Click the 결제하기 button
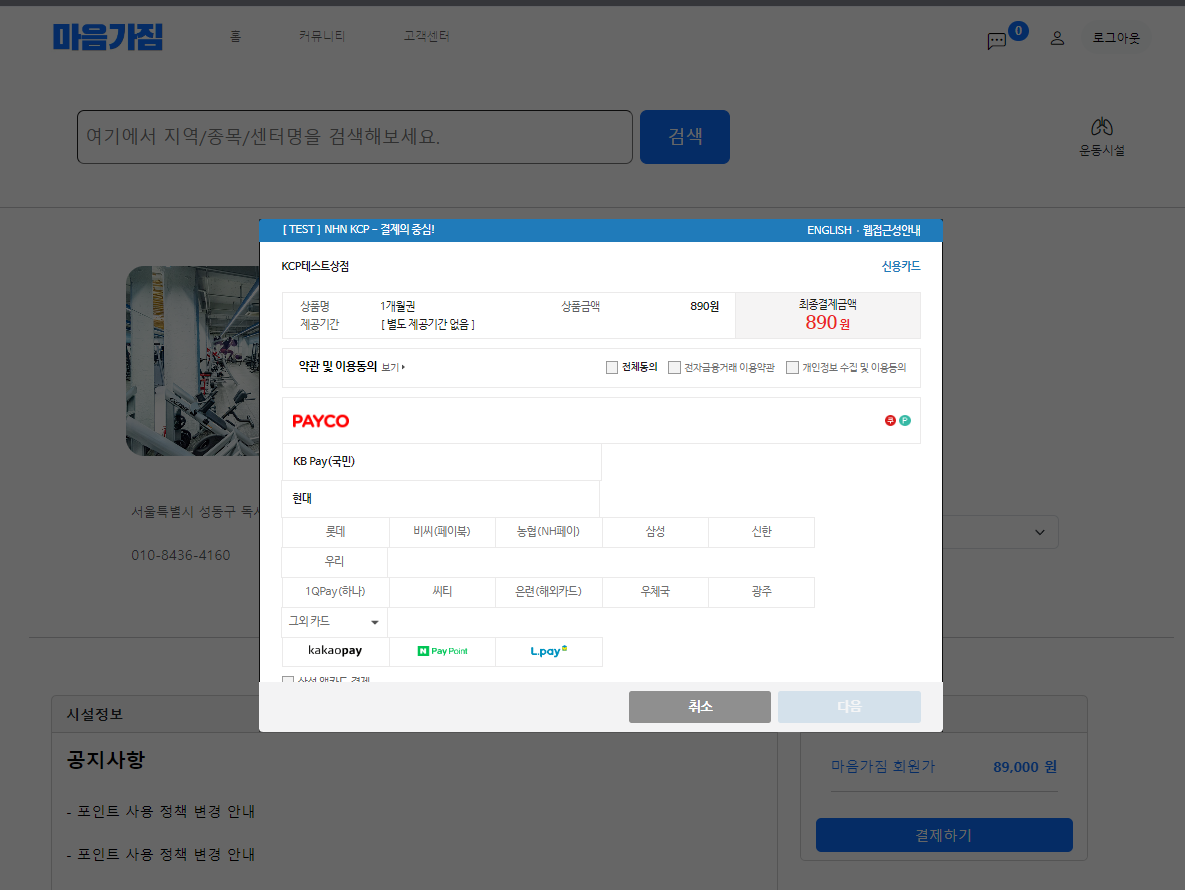 pos(944,835)
